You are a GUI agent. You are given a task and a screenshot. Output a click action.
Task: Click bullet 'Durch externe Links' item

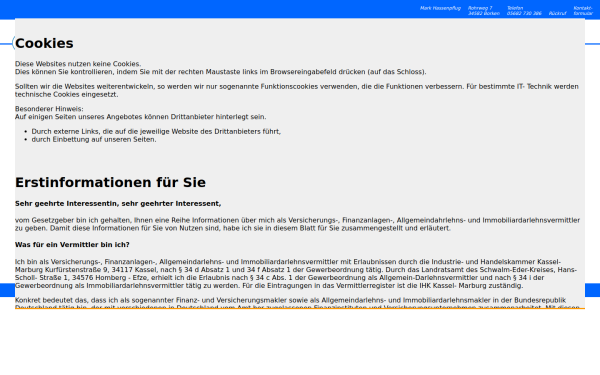pyautogui.click(x=156, y=131)
